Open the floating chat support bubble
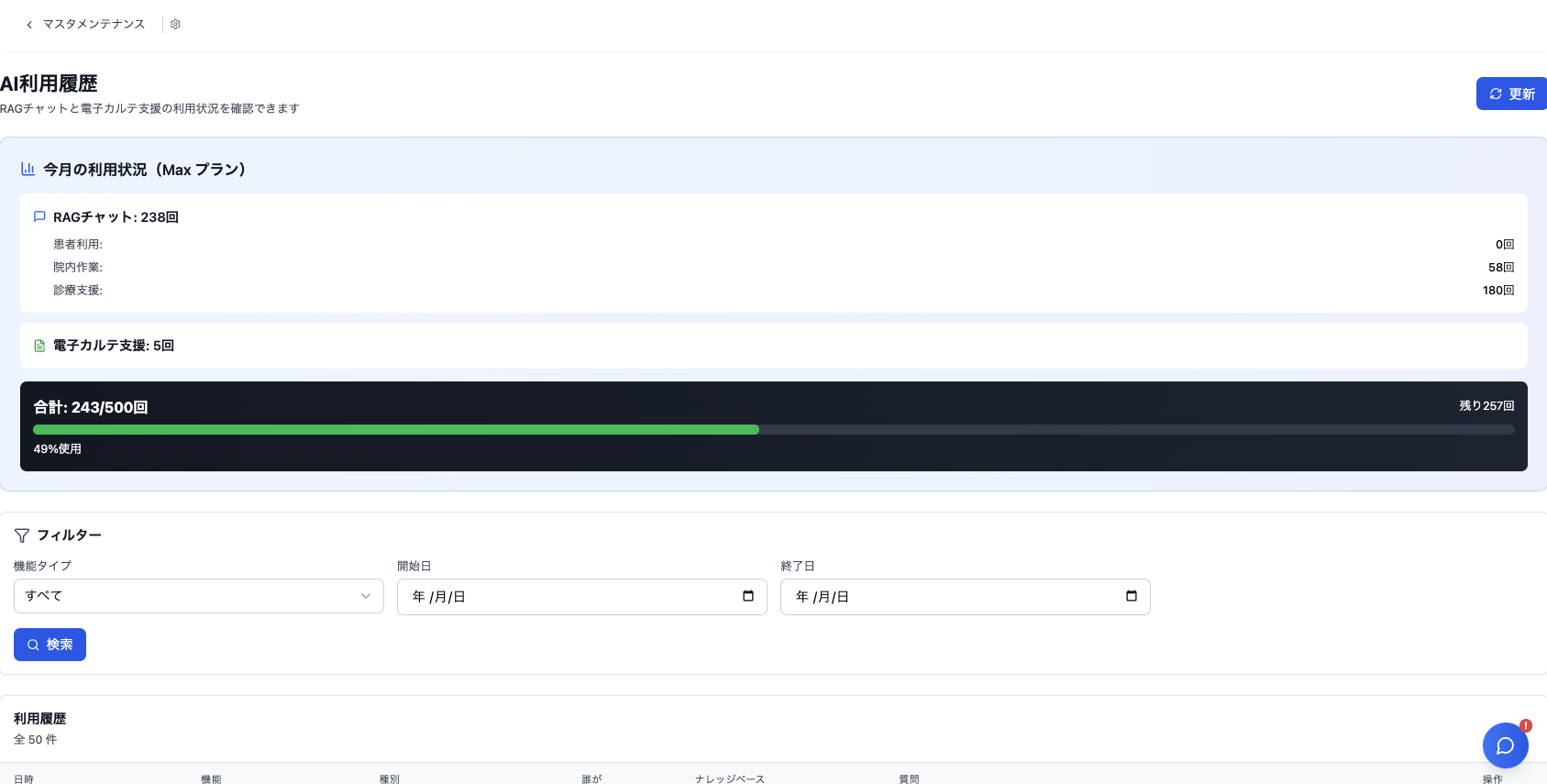This screenshot has height=784, width=1547. pyautogui.click(x=1505, y=745)
